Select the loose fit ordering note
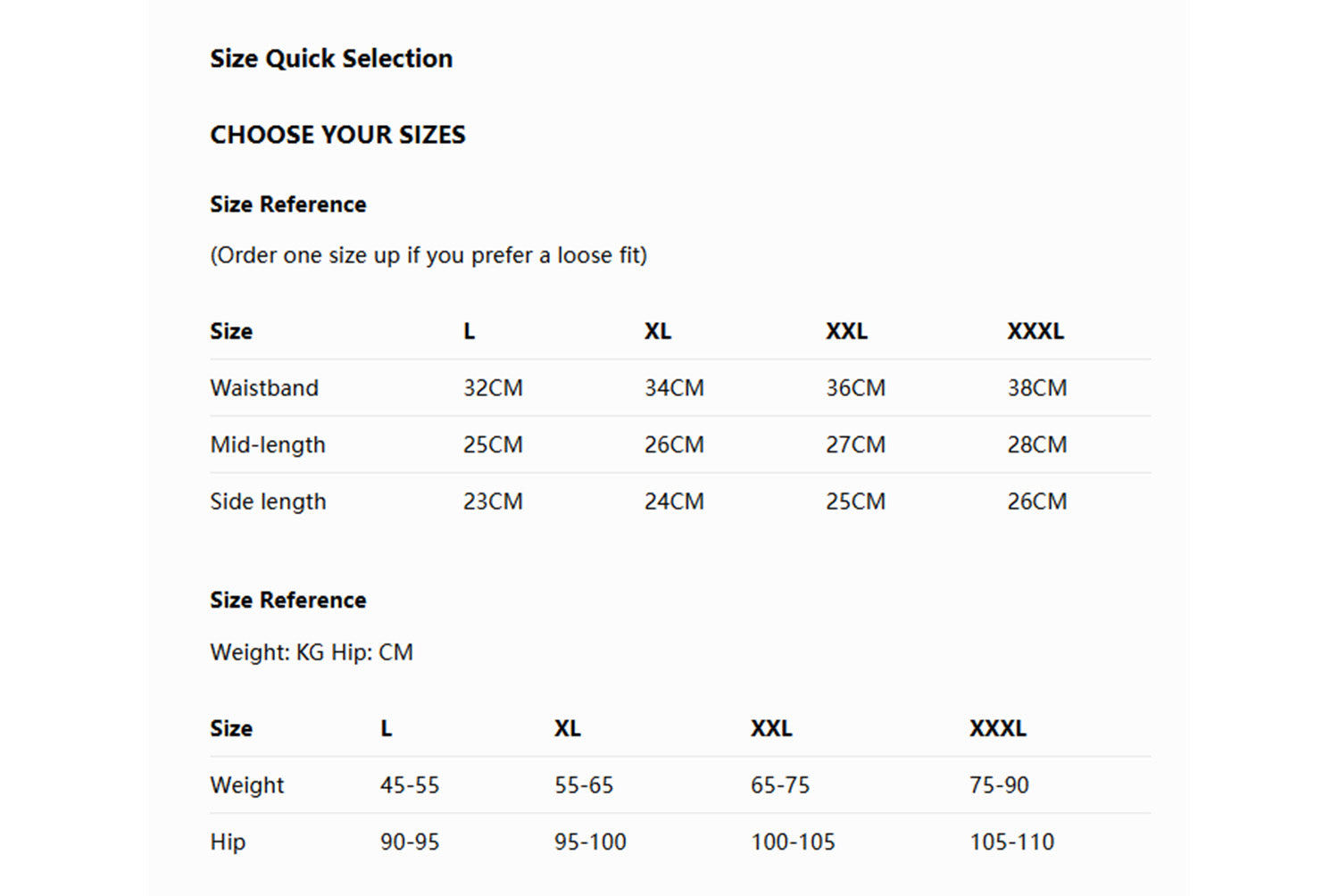This screenshot has height=896, width=1339. [428, 255]
